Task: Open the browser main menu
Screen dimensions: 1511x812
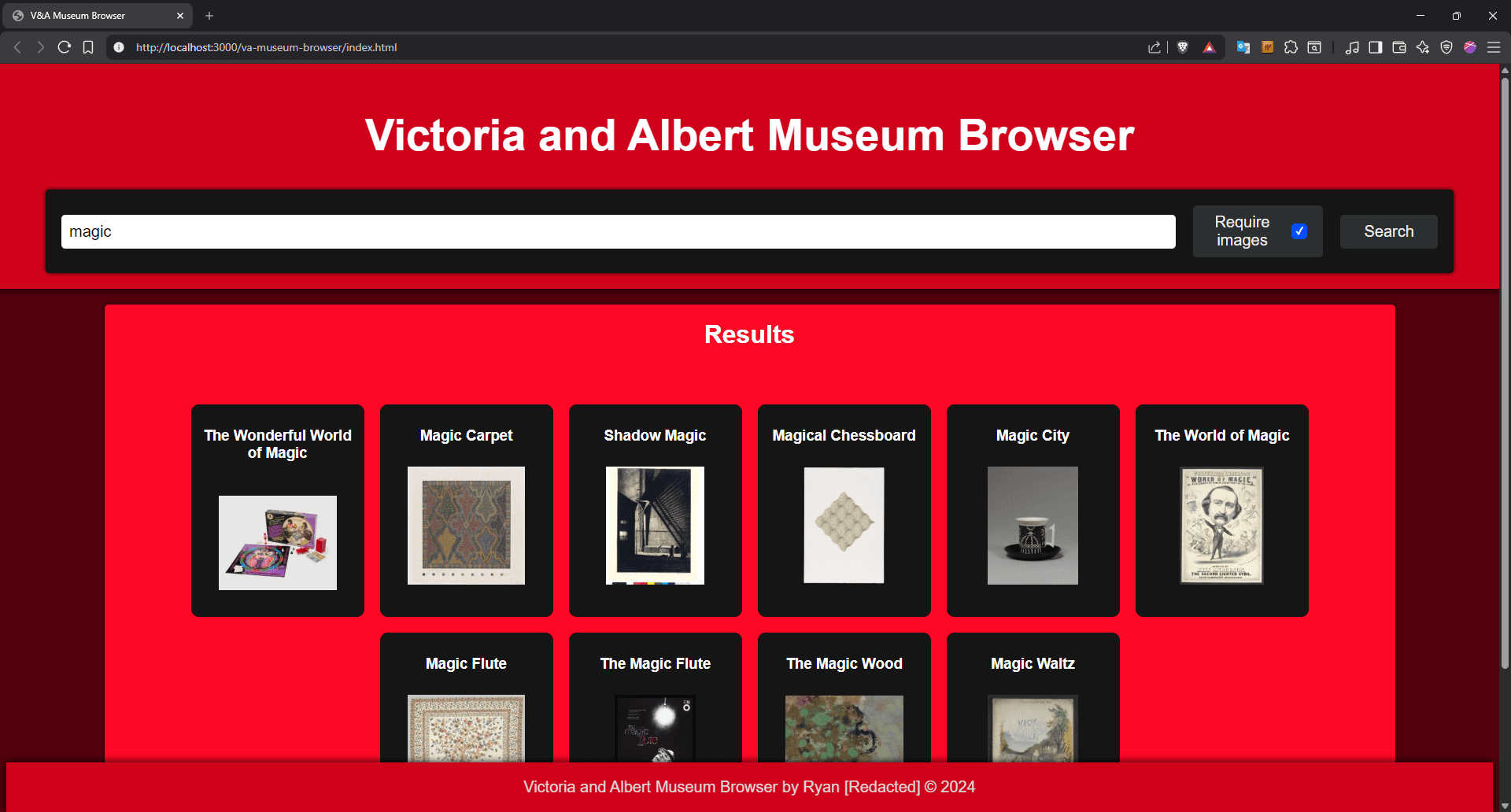Action: click(1494, 47)
